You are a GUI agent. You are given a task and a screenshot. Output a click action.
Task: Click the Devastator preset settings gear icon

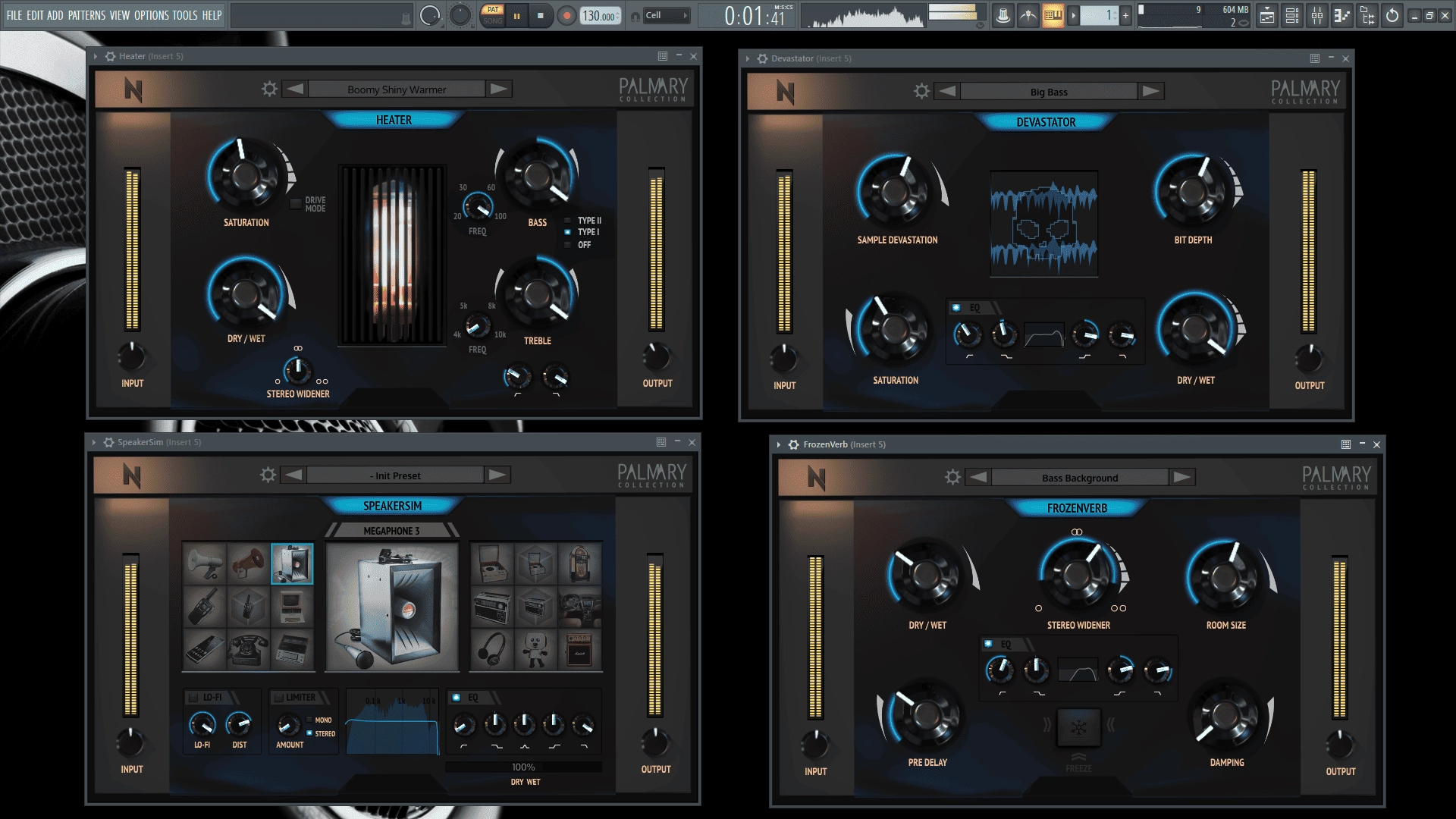click(921, 92)
